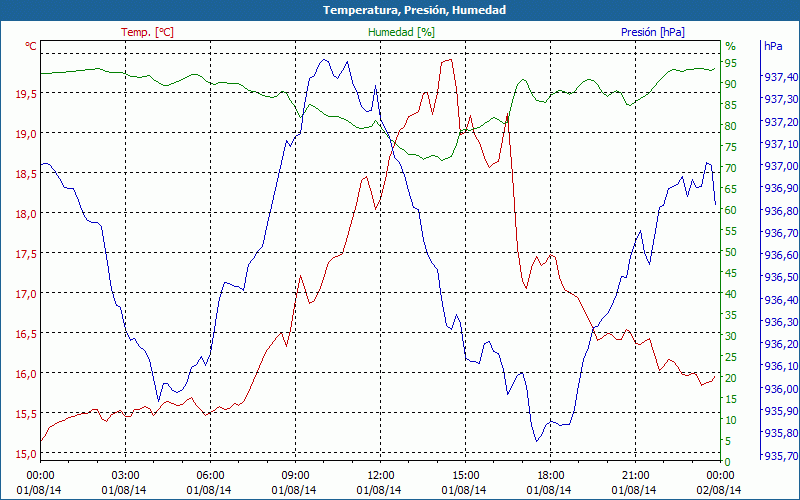Screen dimensions: 800x500
Task: Click temperature axis value 17,0
Action: pyautogui.click(x=27, y=294)
